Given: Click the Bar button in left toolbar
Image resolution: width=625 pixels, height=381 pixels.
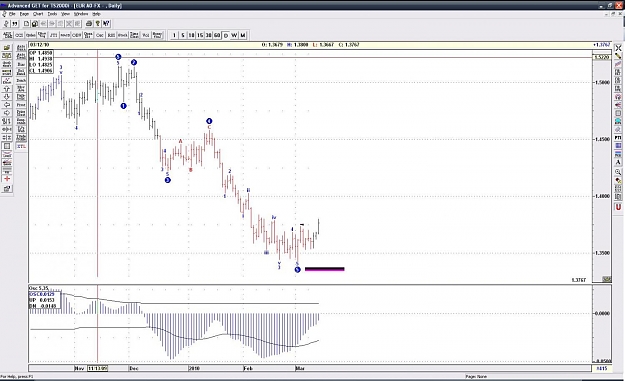Looking at the screenshot, I should 21,64.
